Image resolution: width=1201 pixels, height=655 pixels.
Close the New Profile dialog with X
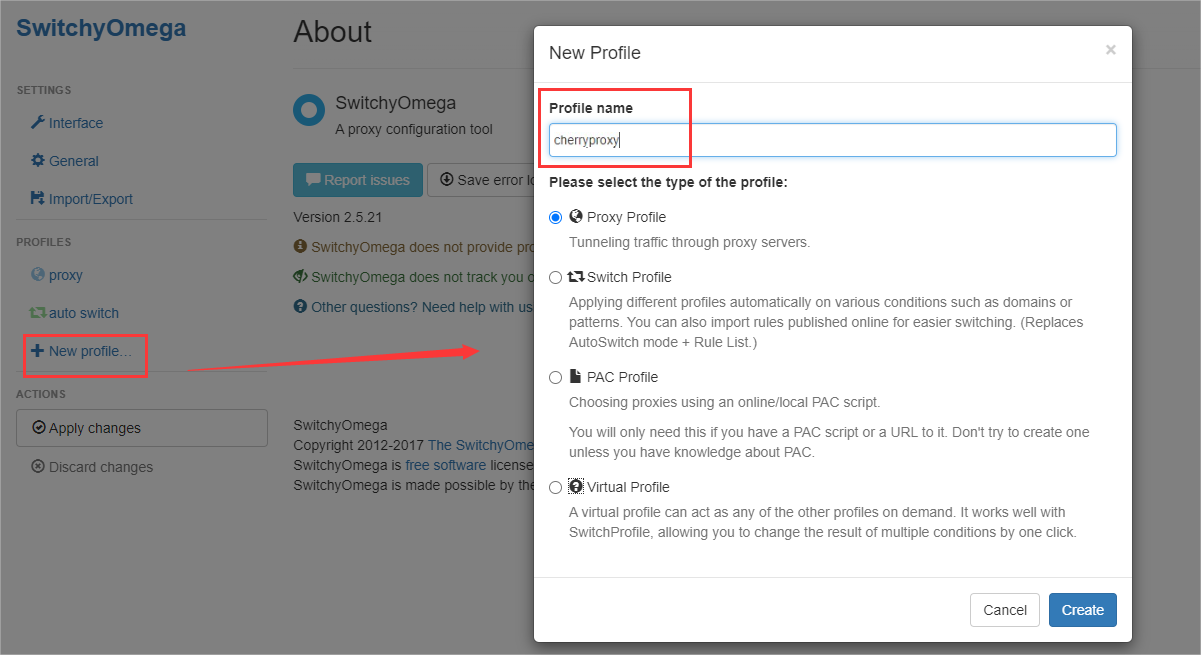pyautogui.click(x=1110, y=50)
